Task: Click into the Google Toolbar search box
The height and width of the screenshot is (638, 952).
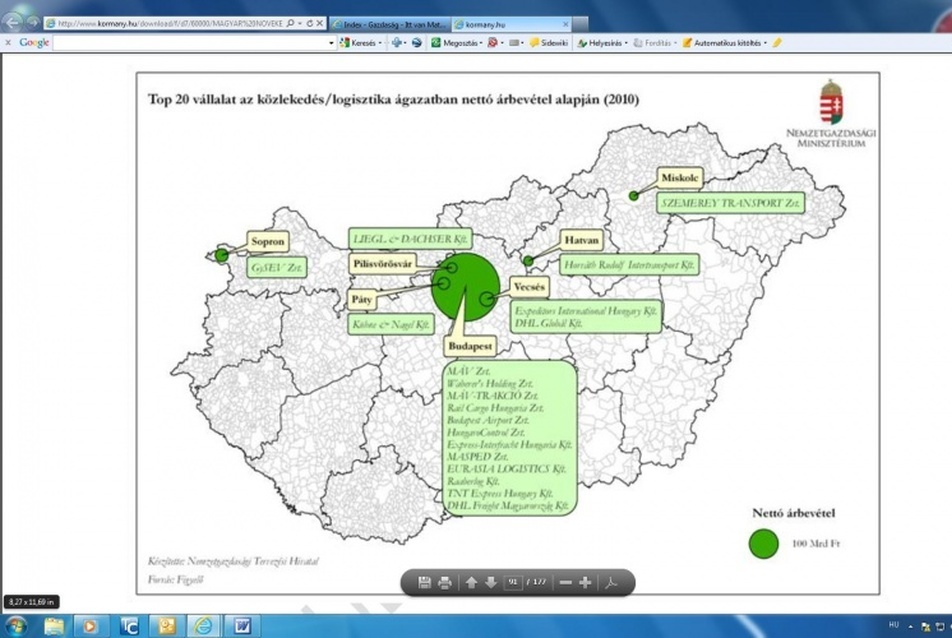Action: click(191, 42)
